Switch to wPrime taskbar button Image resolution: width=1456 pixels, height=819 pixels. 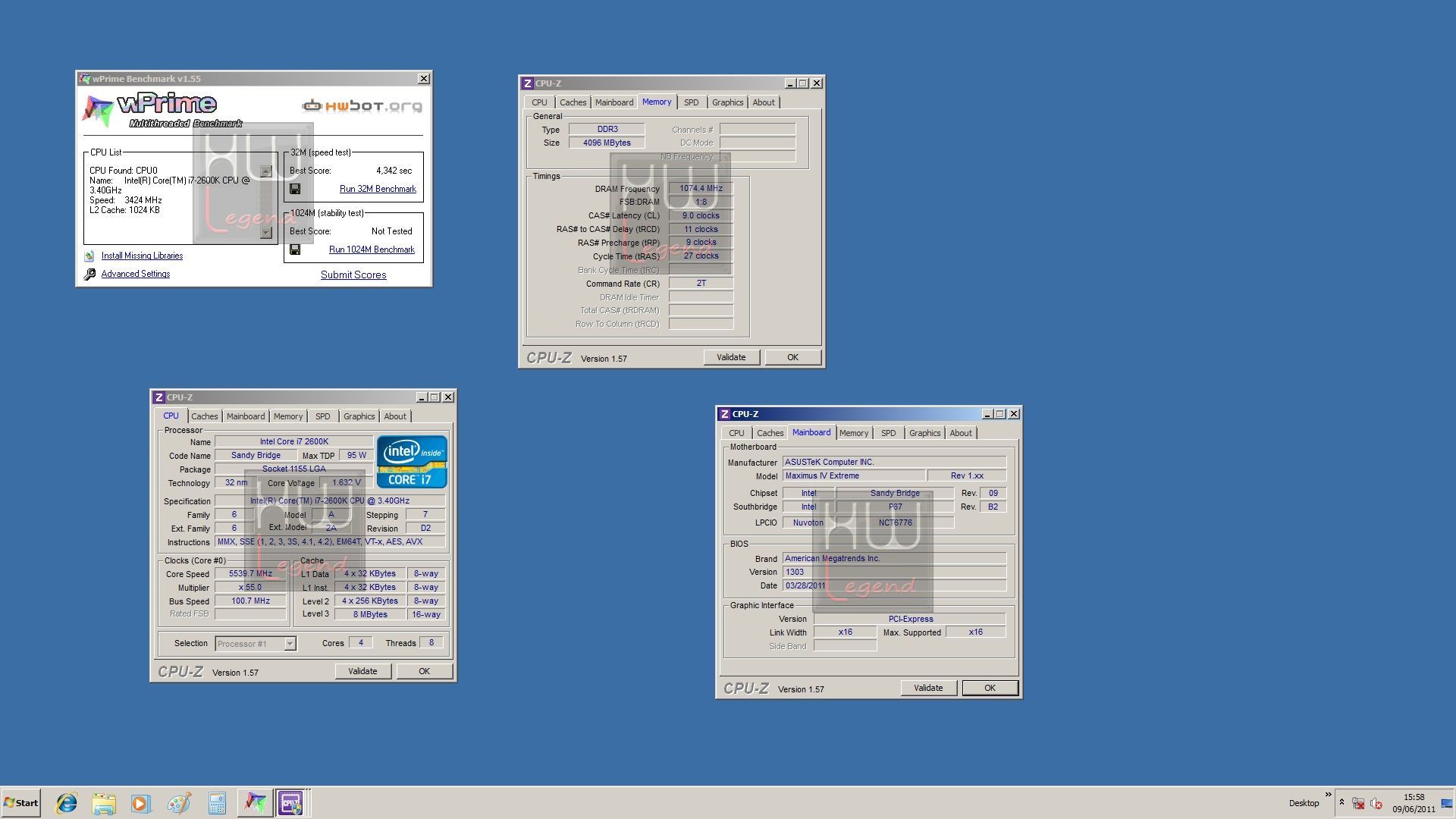point(255,803)
